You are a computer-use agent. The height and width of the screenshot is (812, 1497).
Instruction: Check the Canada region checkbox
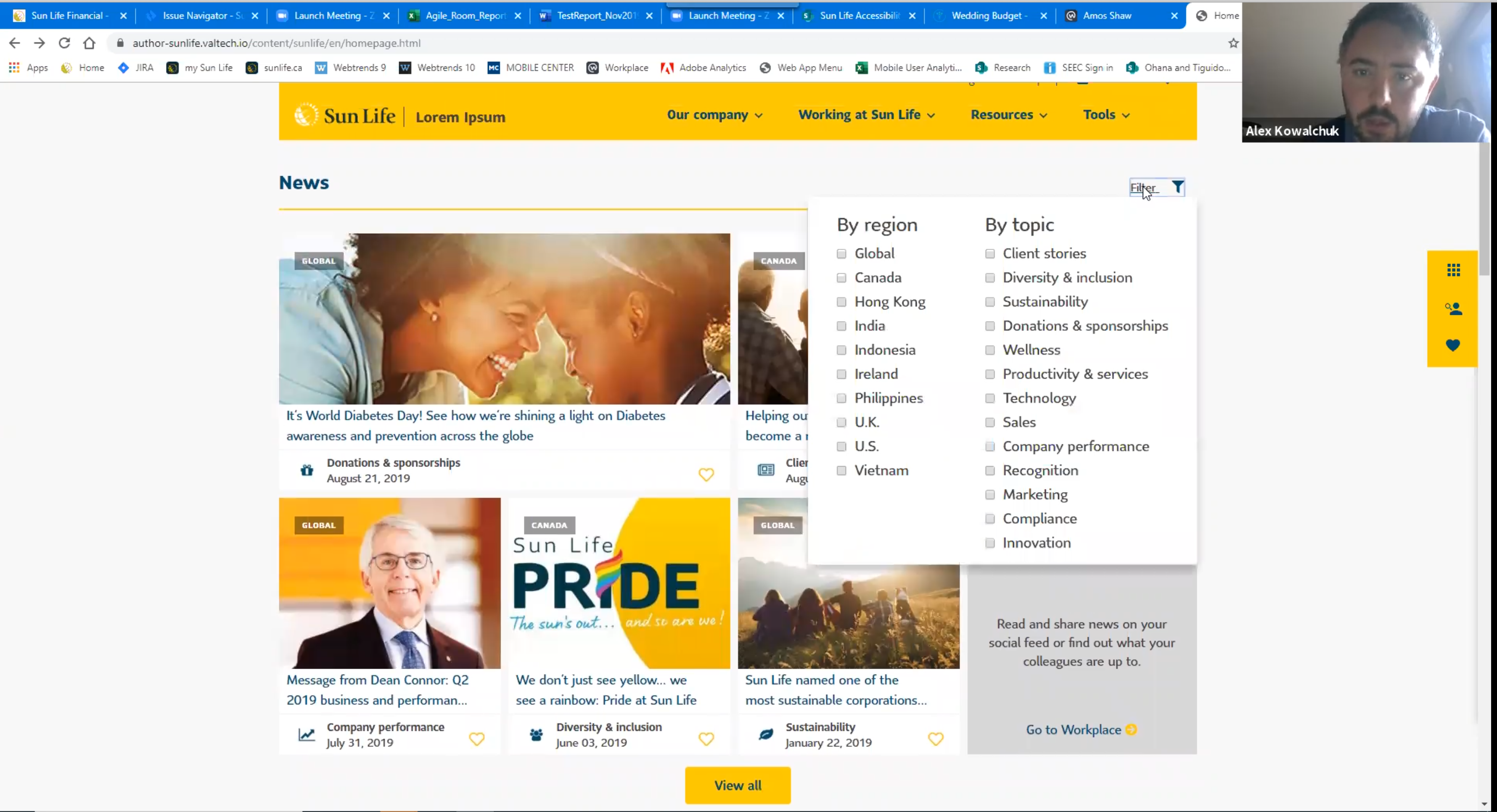coord(841,278)
